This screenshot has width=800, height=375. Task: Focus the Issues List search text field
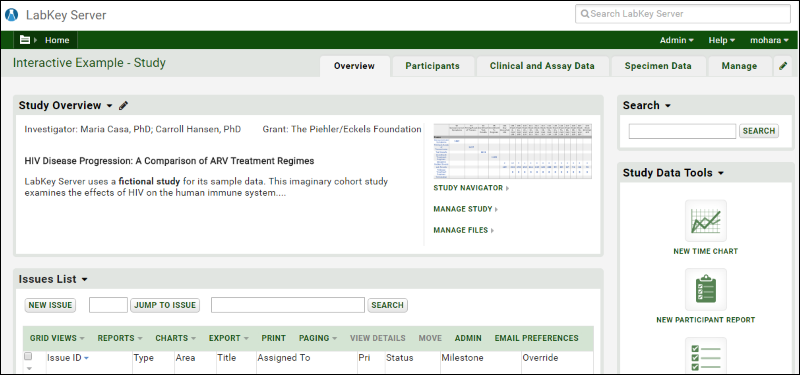tap(288, 305)
